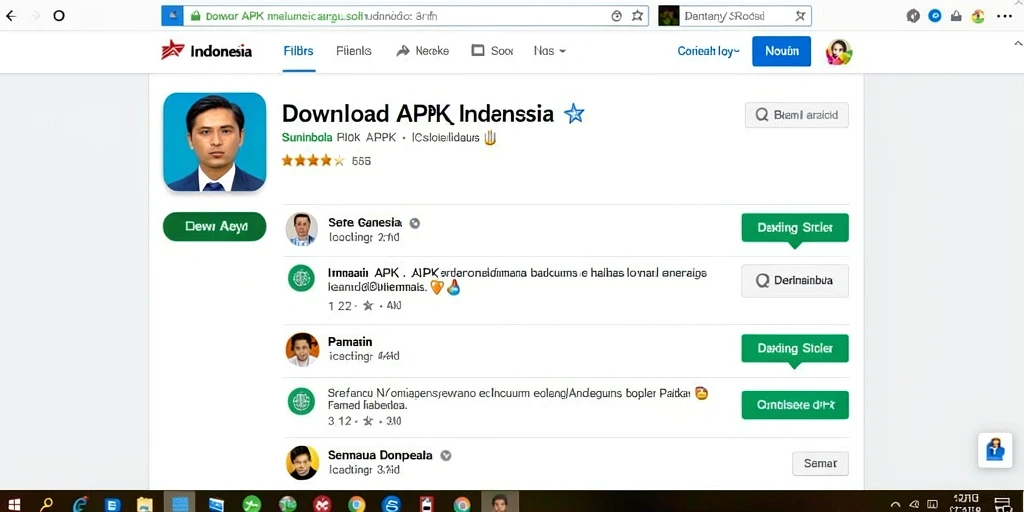The width and height of the screenshot is (1024, 512).
Task: Open the Sennaua Donpeala profile name
Action: pyautogui.click(x=380, y=455)
